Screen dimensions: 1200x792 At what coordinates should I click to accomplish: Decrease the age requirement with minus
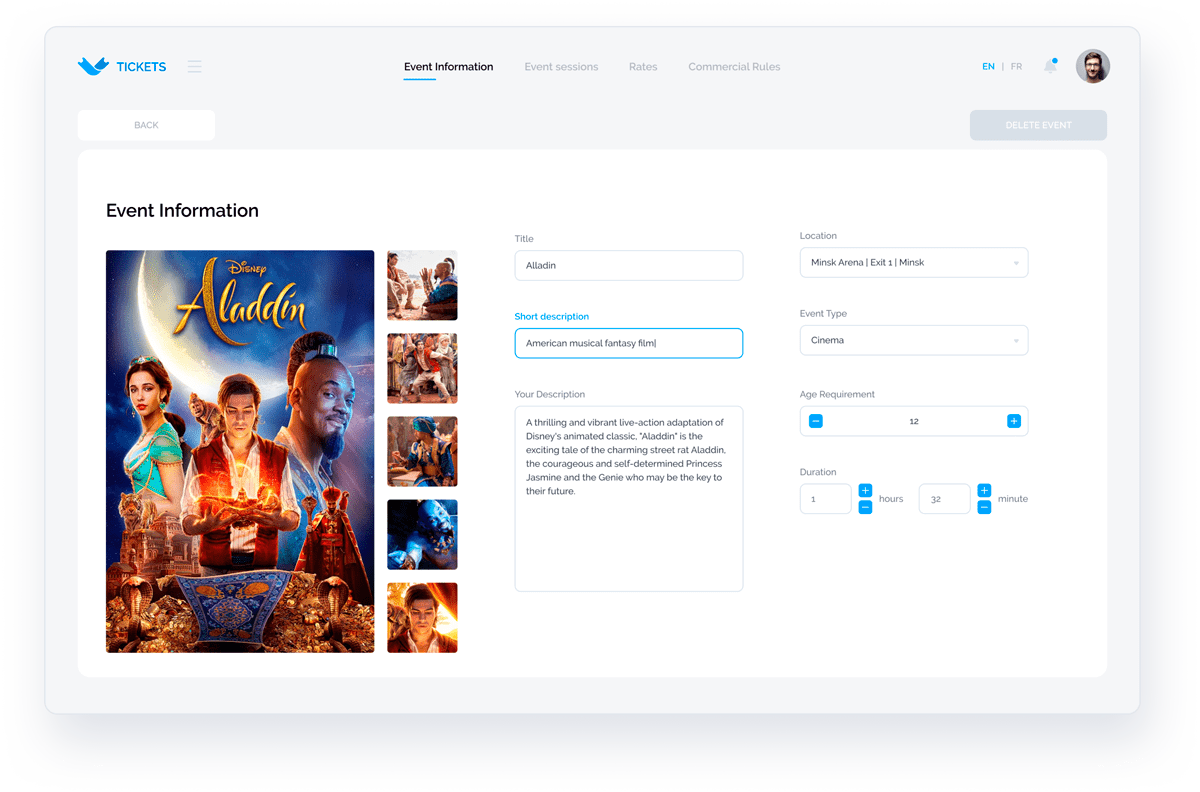(815, 421)
